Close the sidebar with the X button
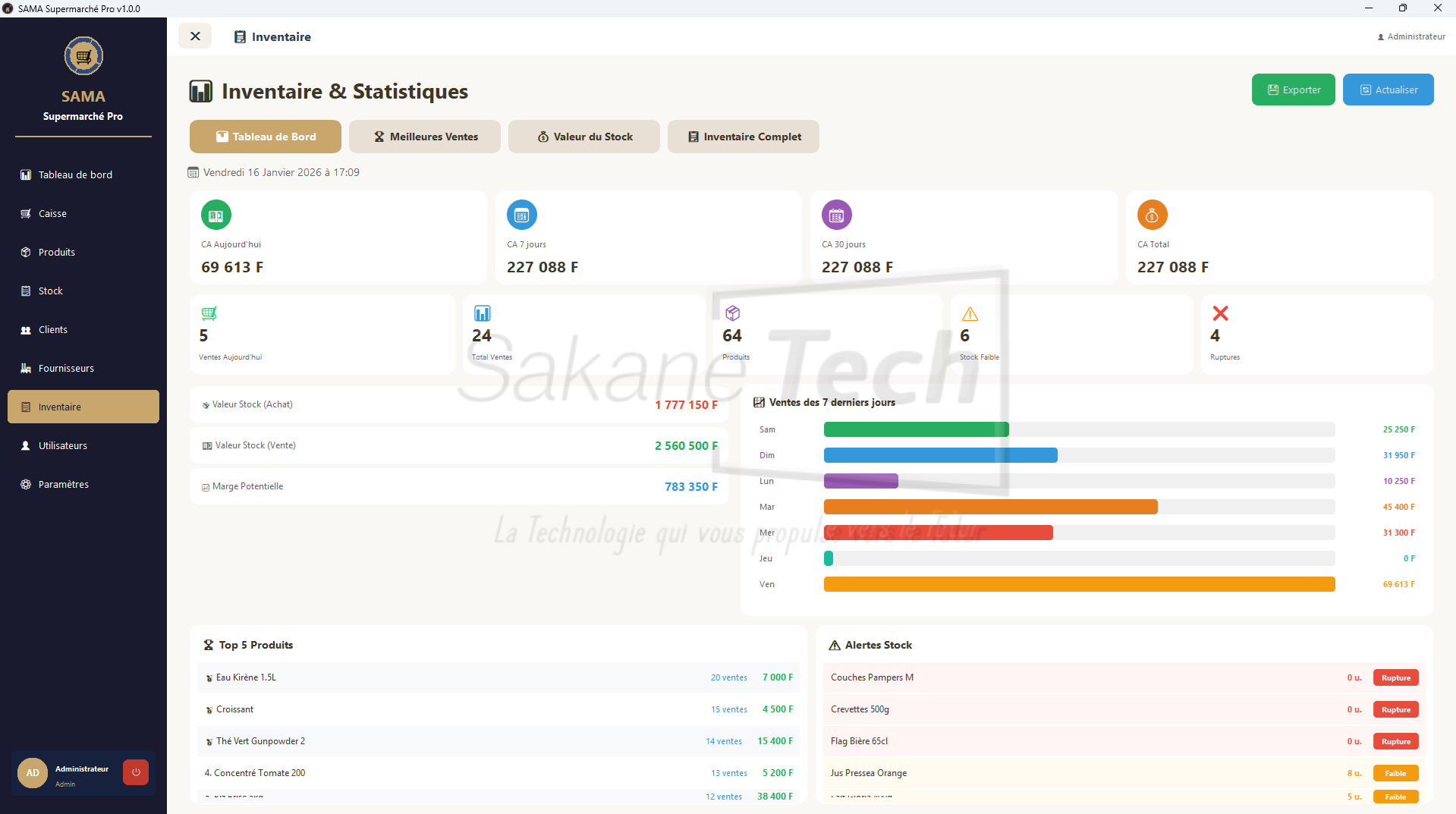 pos(195,36)
